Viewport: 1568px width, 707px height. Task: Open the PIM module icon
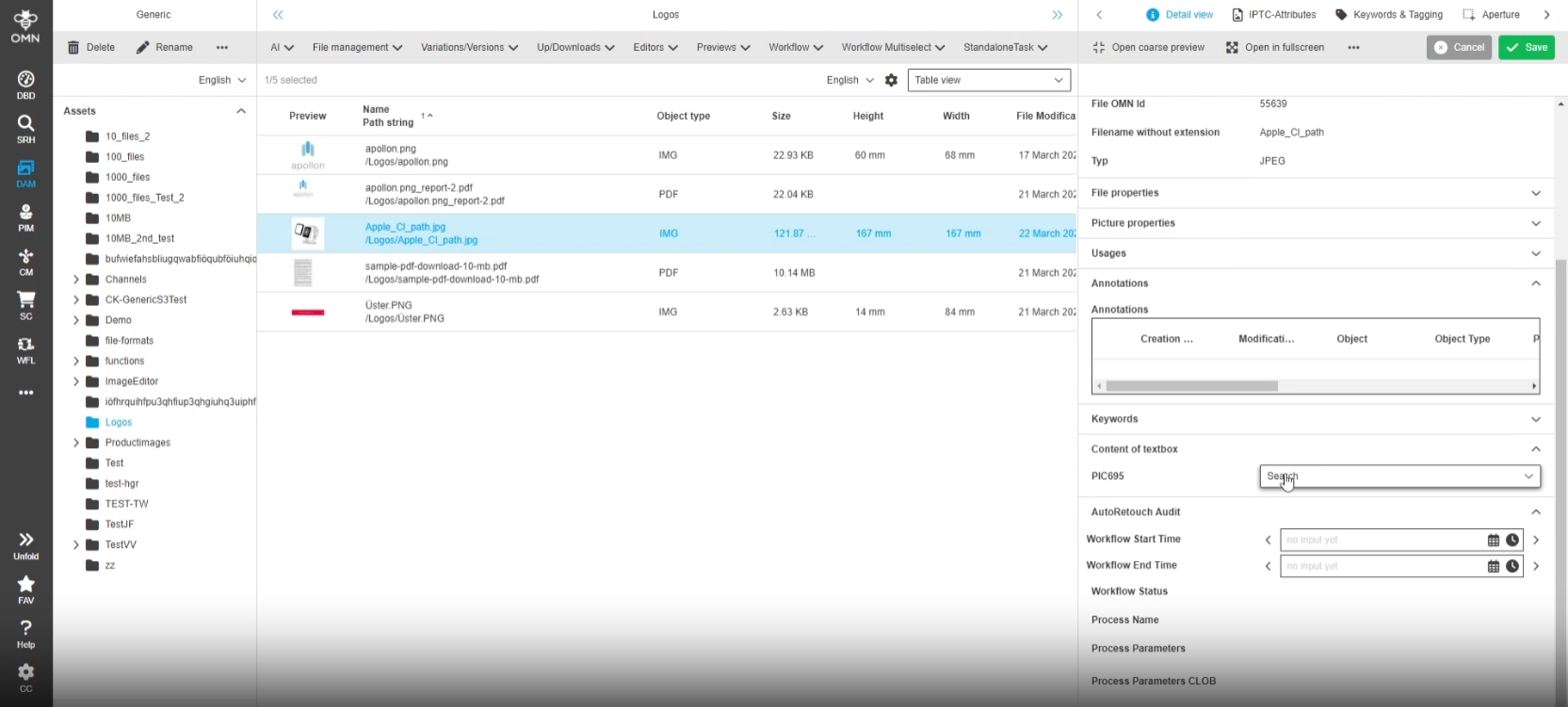tap(25, 217)
